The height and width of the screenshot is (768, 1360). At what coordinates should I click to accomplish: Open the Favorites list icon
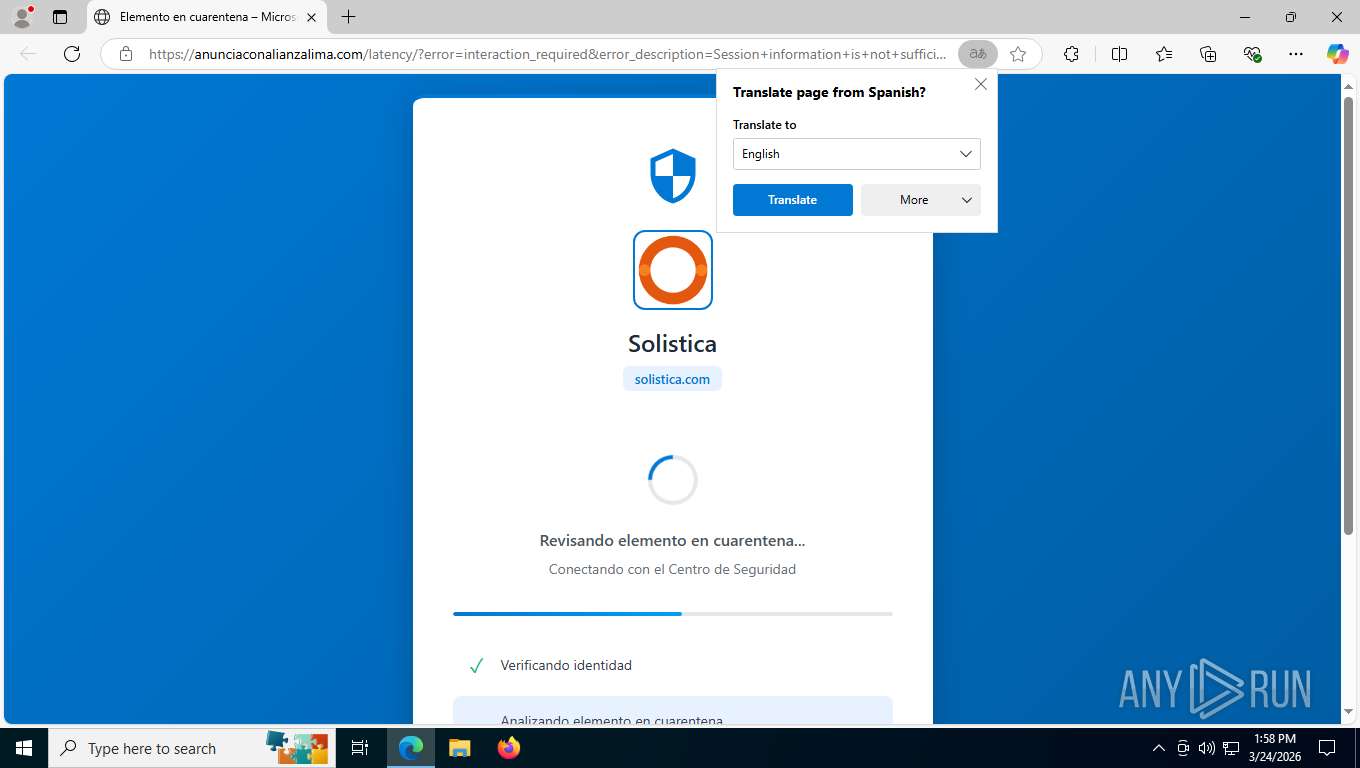(1164, 54)
